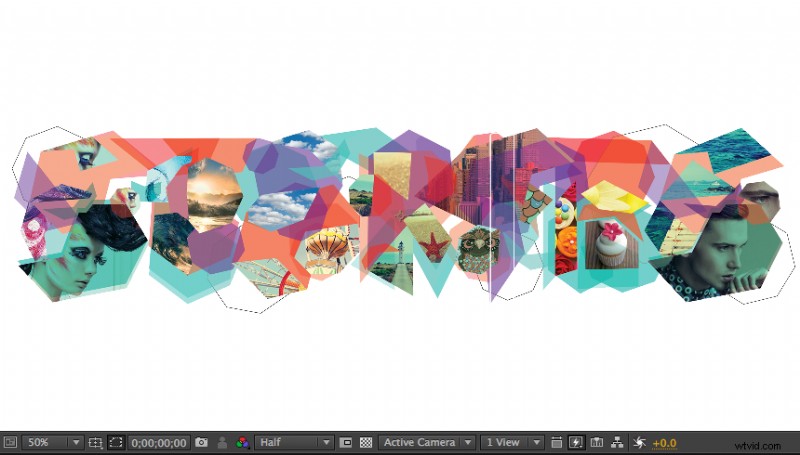Toggle Pixel Aspect Ratio Correction icon
Viewport: 800px width, 455px height.
557,442
